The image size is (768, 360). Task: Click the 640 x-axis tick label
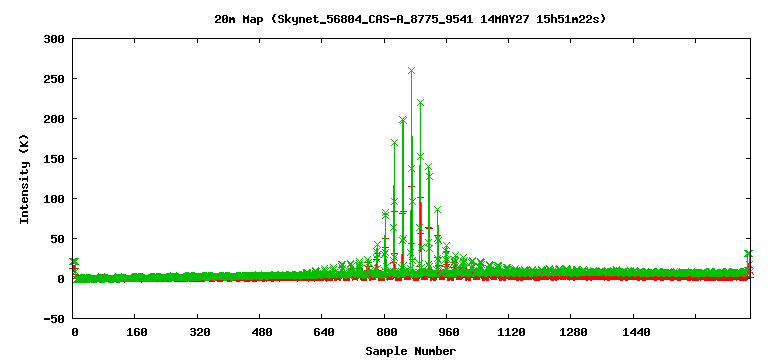[x=324, y=332]
